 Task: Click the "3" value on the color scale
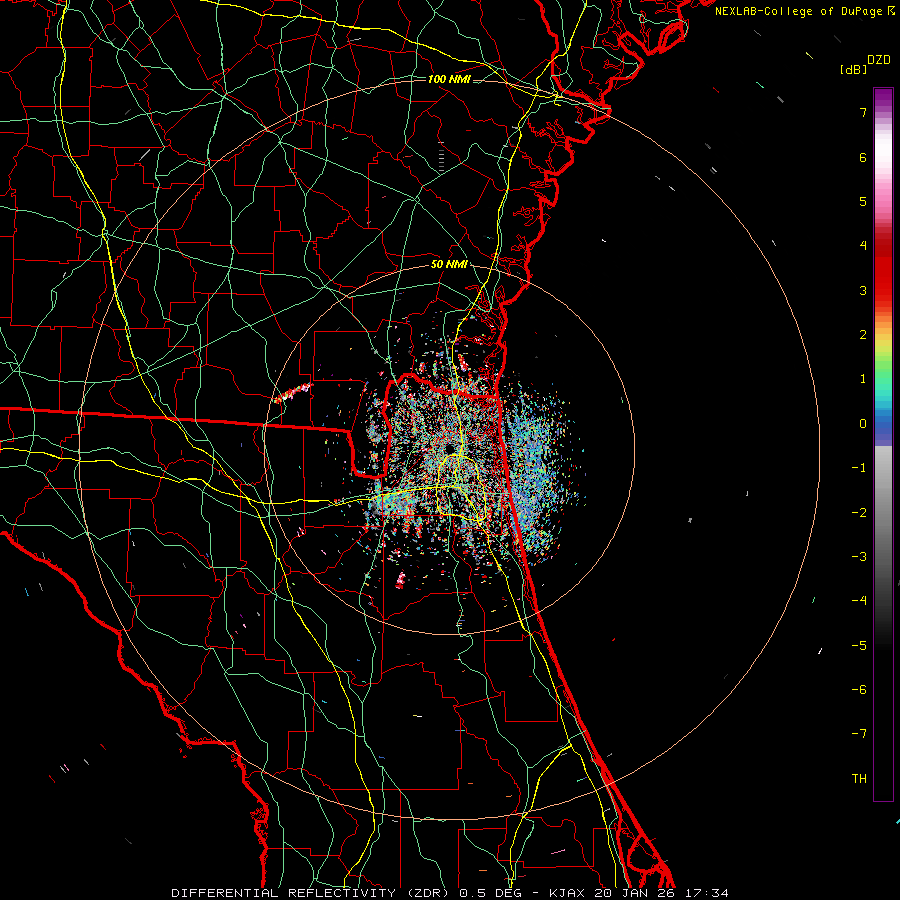tap(863, 290)
